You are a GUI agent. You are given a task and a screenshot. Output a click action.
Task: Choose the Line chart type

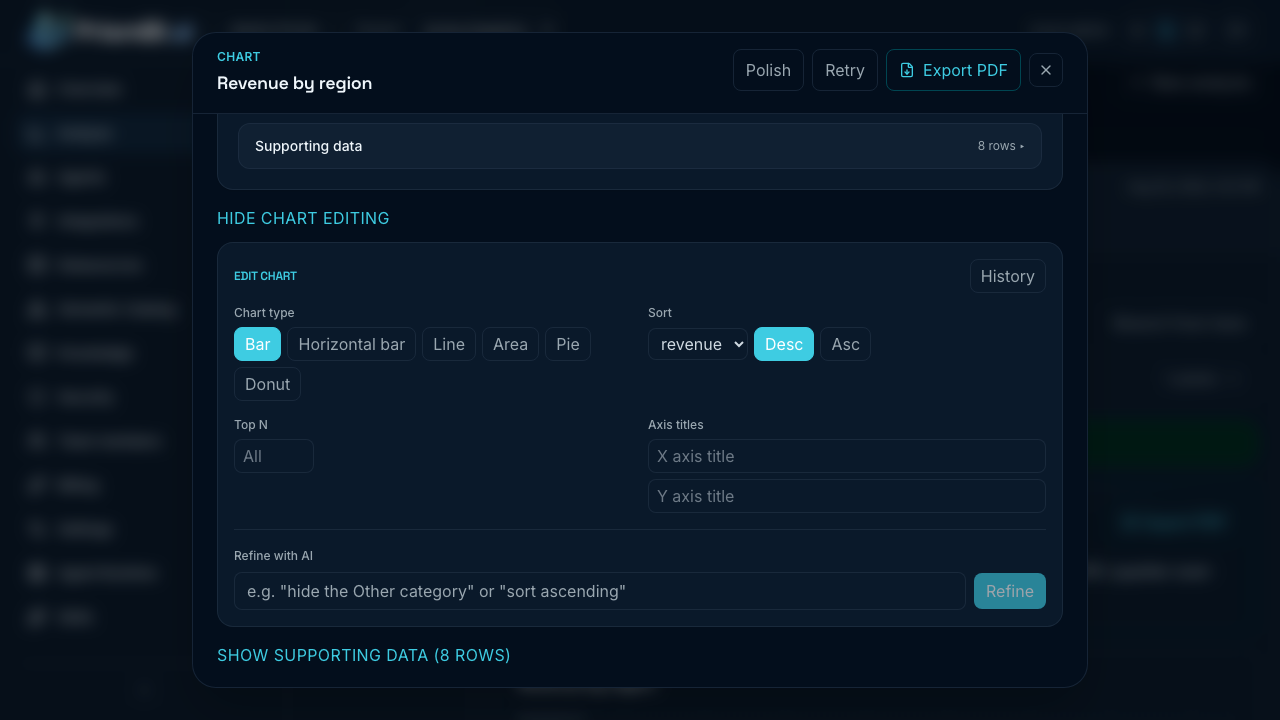[x=449, y=344]
